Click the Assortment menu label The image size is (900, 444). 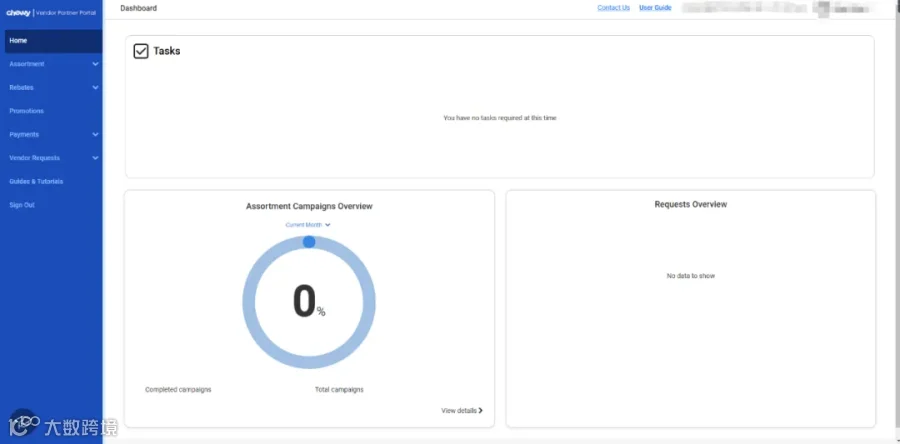tap(27, 64)
